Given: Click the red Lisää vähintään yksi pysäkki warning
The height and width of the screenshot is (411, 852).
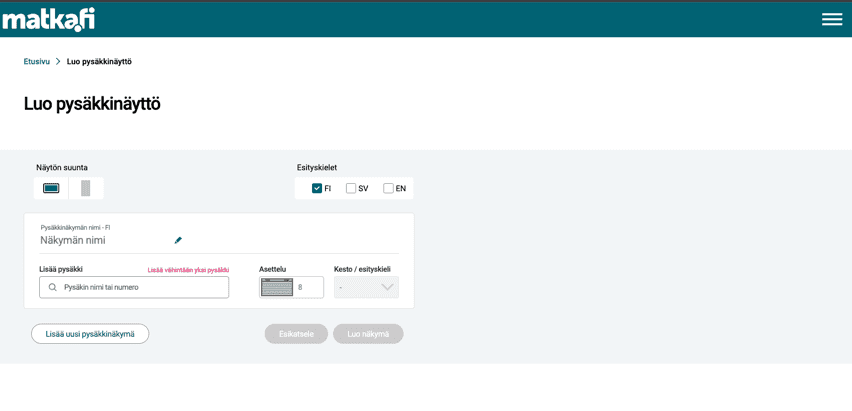Looking at the screenshot, I should click(189, 270).
